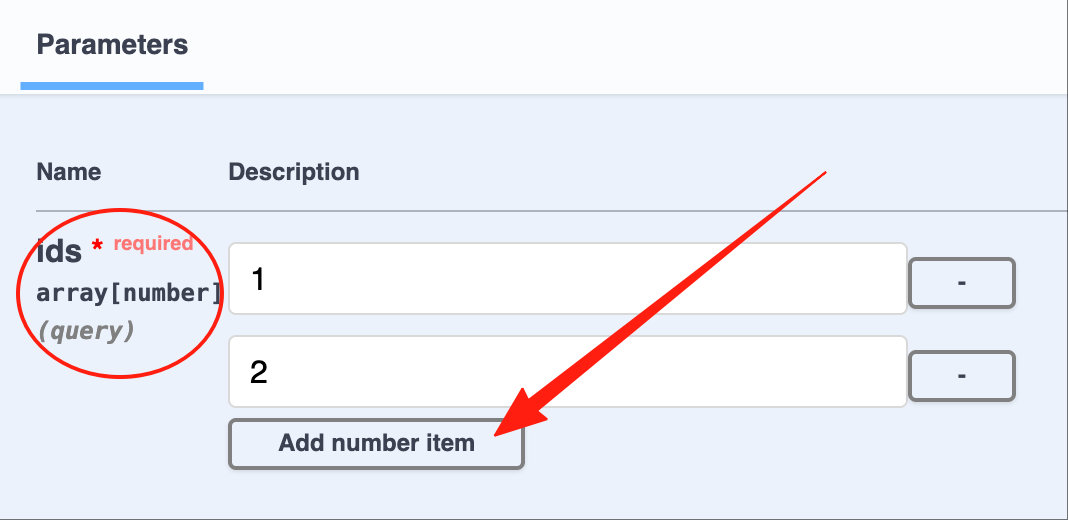Click the Name column header
1068x520 pixels.
click(x=69, y=172)
